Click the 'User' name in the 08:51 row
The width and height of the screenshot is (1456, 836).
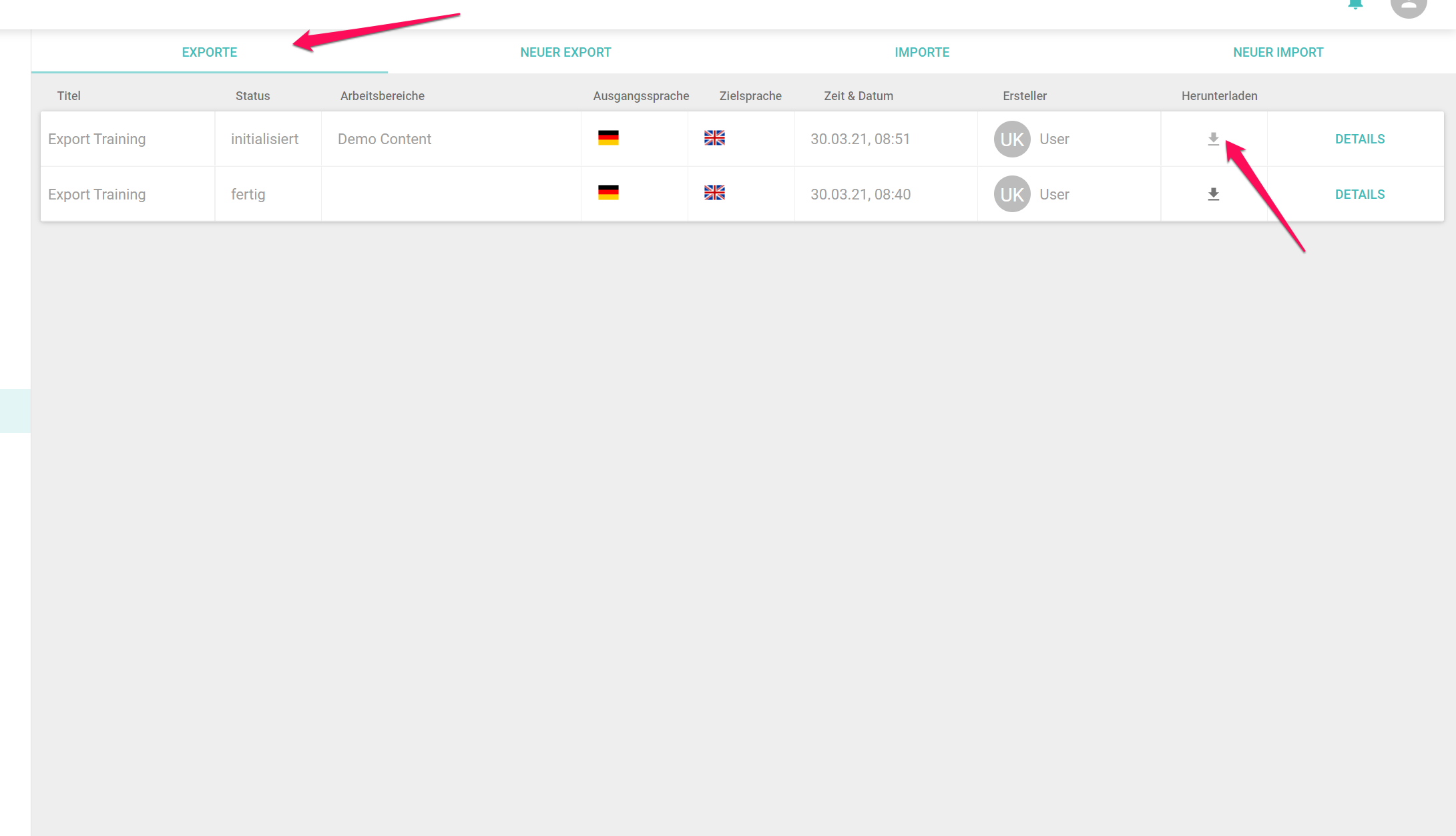click(x=1054, y=139)
